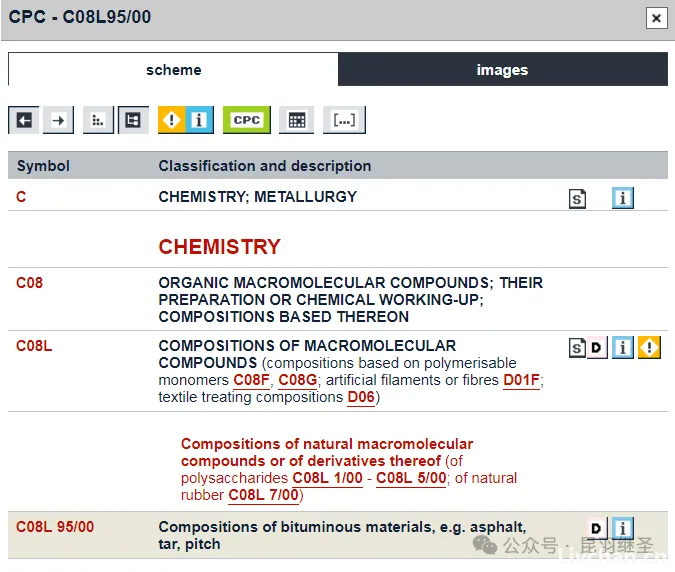The image size is (675, 572).
Task: Click the blue info icon in toolbar
Action: (199, 120)
